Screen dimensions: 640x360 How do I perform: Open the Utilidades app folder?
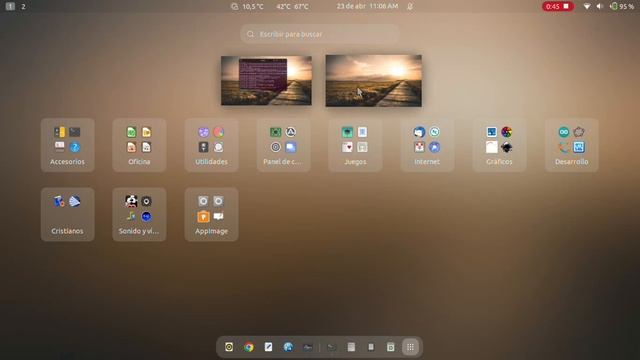coord(211,145)
